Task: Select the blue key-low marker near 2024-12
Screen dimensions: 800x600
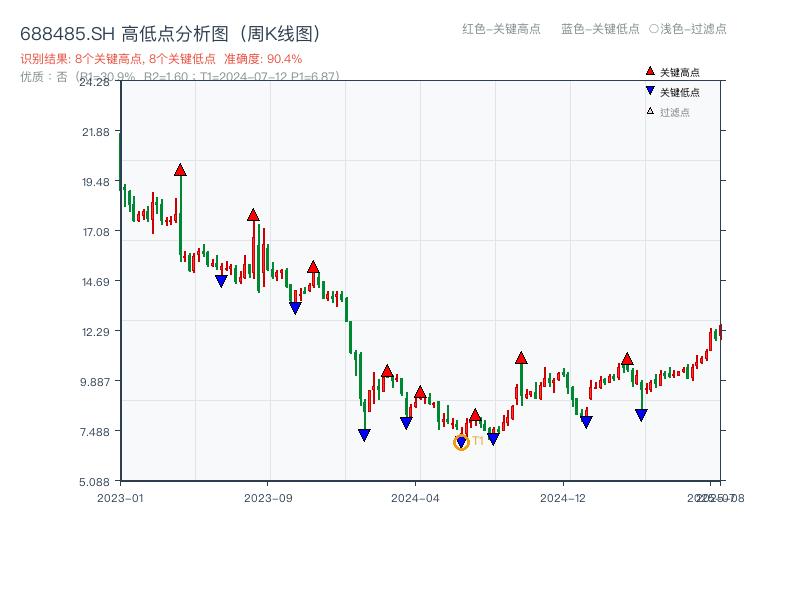Action: click(x=586, y=422)
